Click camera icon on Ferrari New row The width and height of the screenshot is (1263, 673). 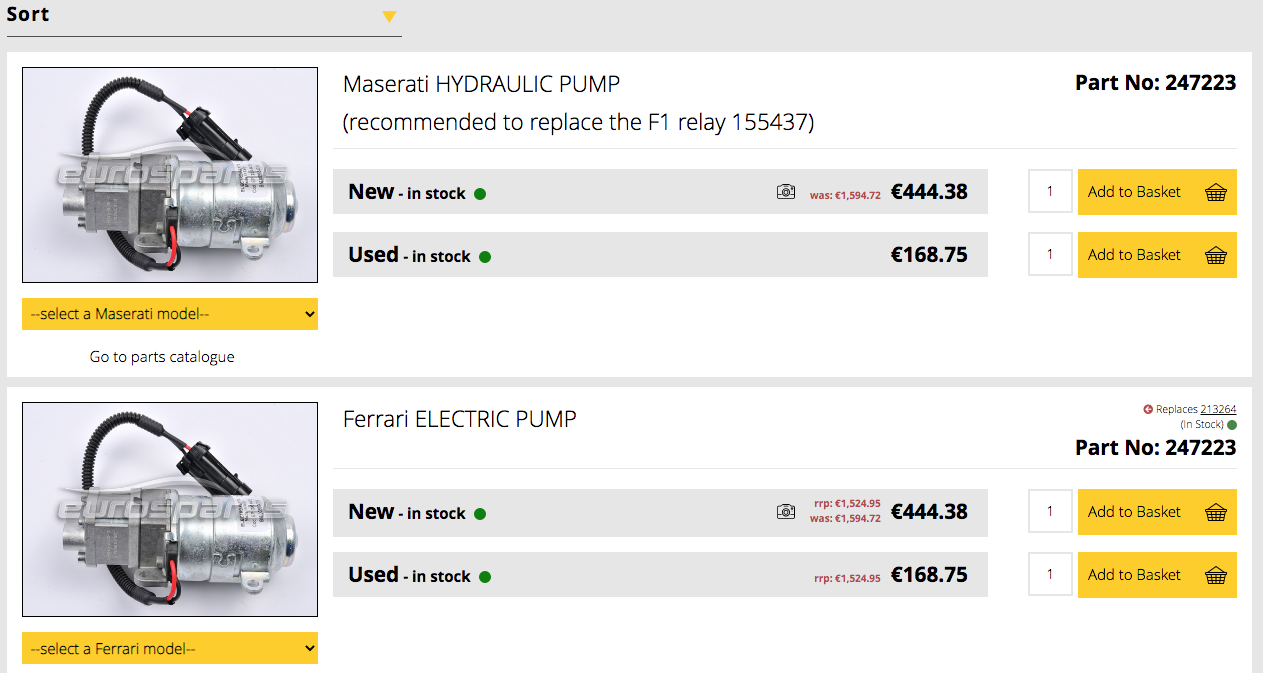pyautogui.click(x=786, y=512)
